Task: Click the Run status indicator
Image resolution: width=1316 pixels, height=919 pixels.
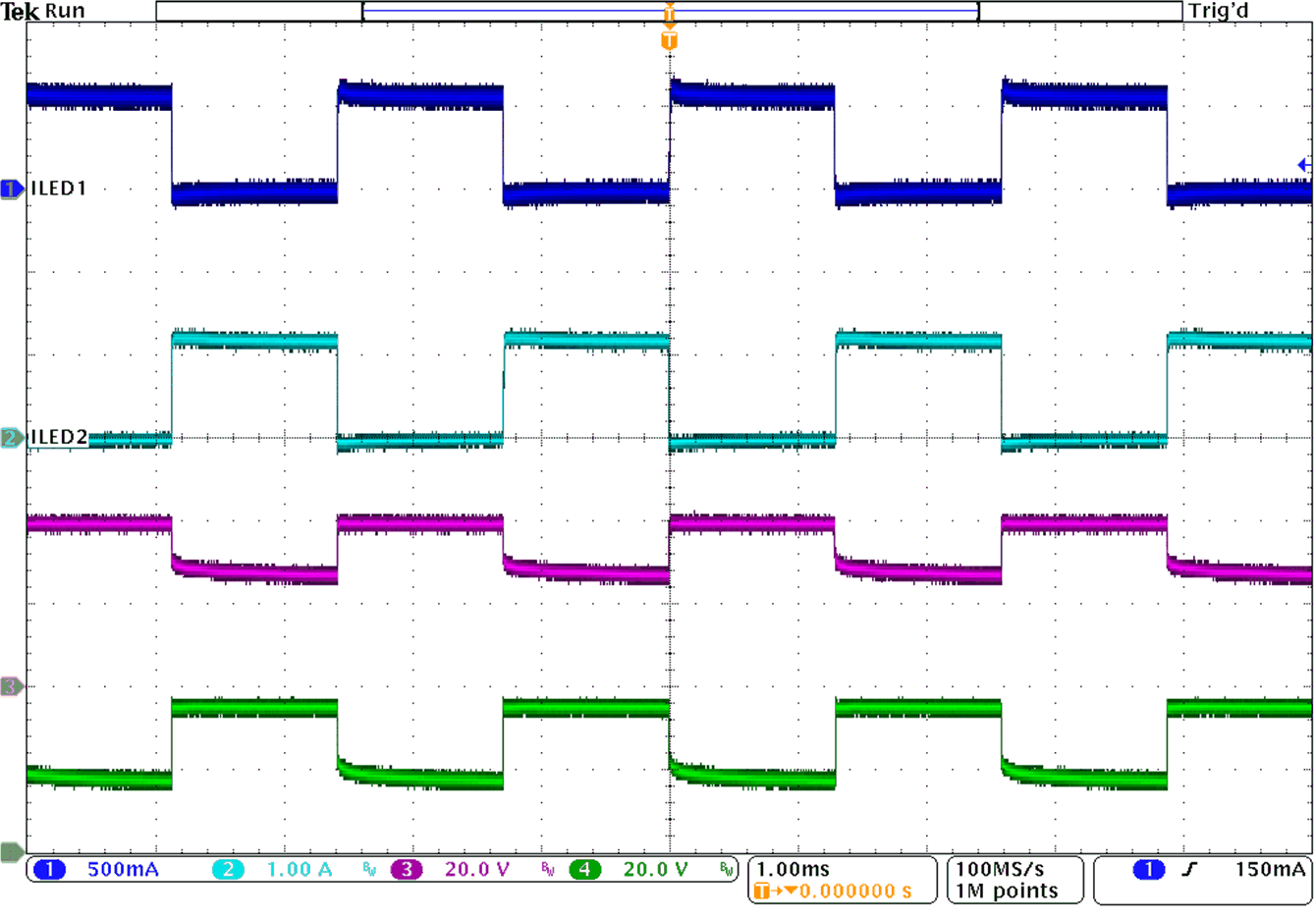Action: (x=67, y=11)
